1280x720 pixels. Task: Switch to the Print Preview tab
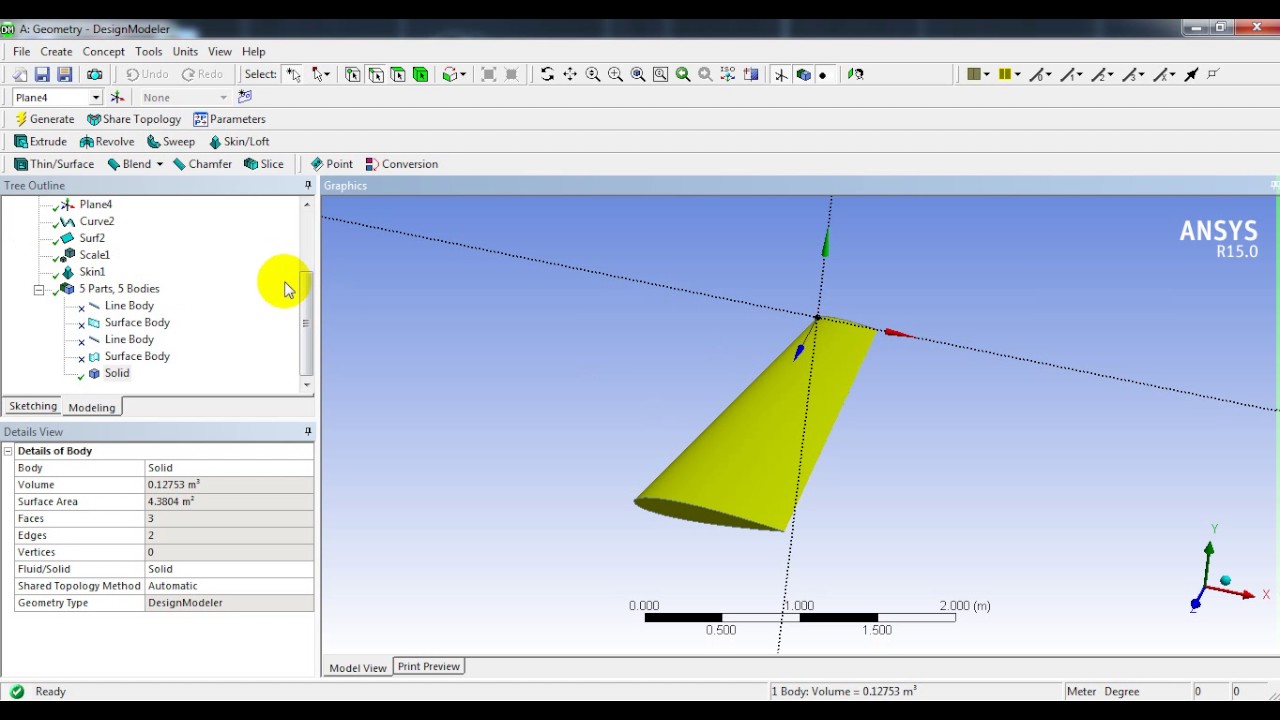pos(428,666)
